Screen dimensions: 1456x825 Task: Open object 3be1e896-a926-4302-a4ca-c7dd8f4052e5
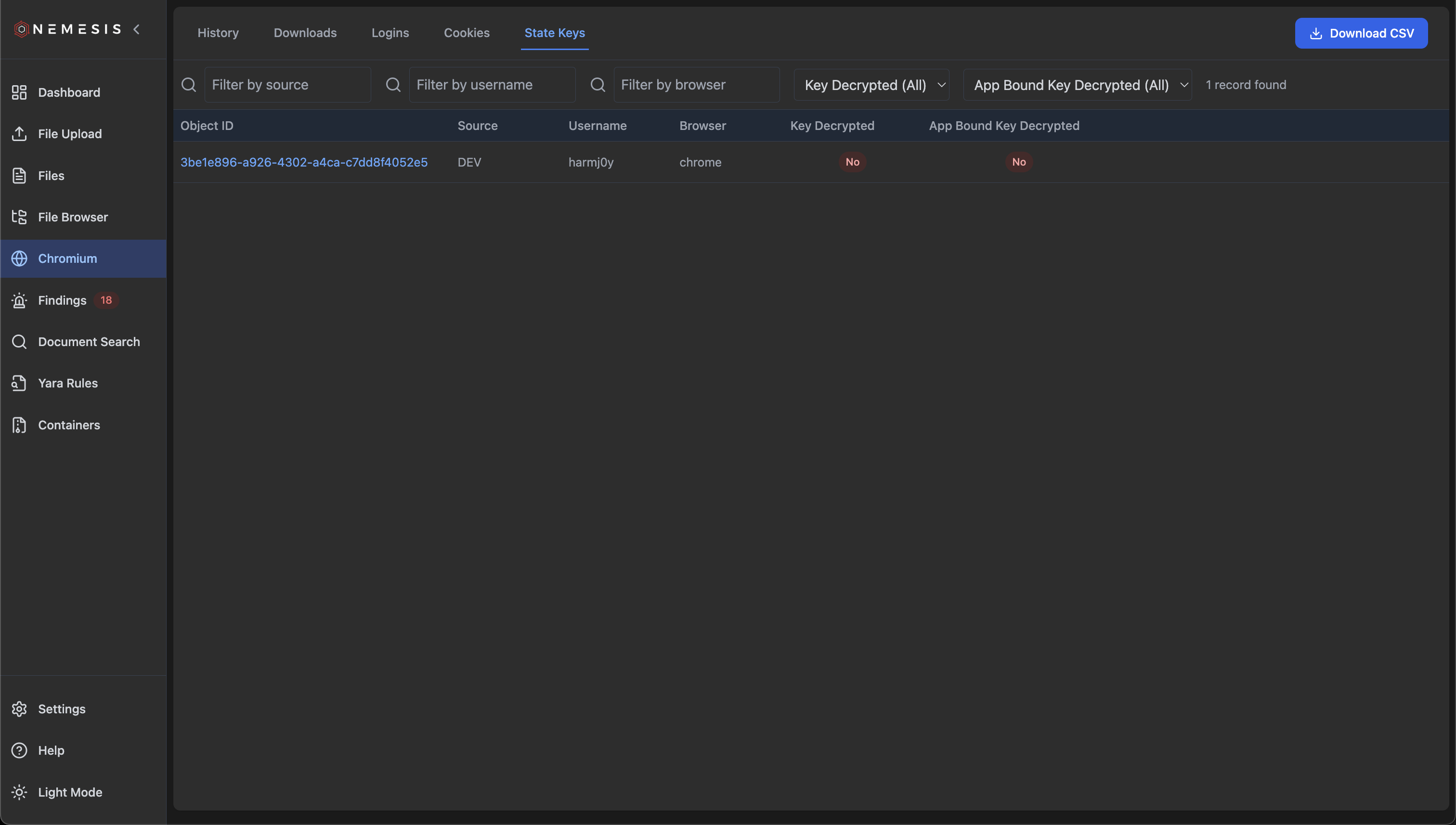point(304,162)
